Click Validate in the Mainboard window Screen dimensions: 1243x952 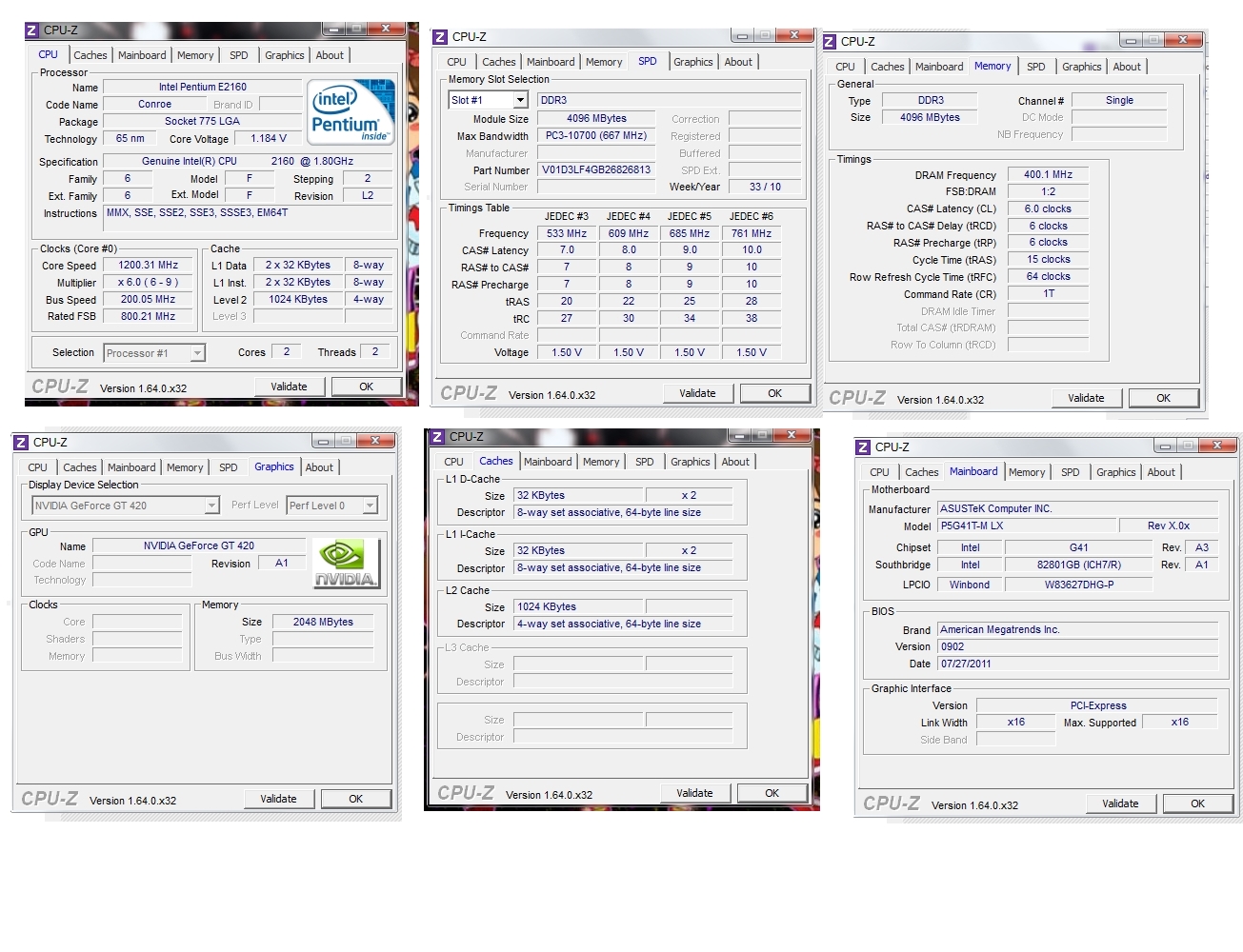[1121, 803]
